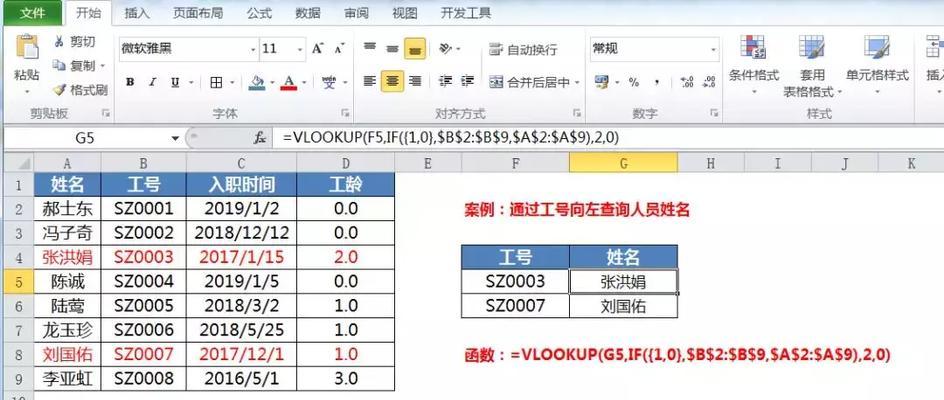Expand the Name Box dropdown arrow
944x400 pixels.
point(175,139)
